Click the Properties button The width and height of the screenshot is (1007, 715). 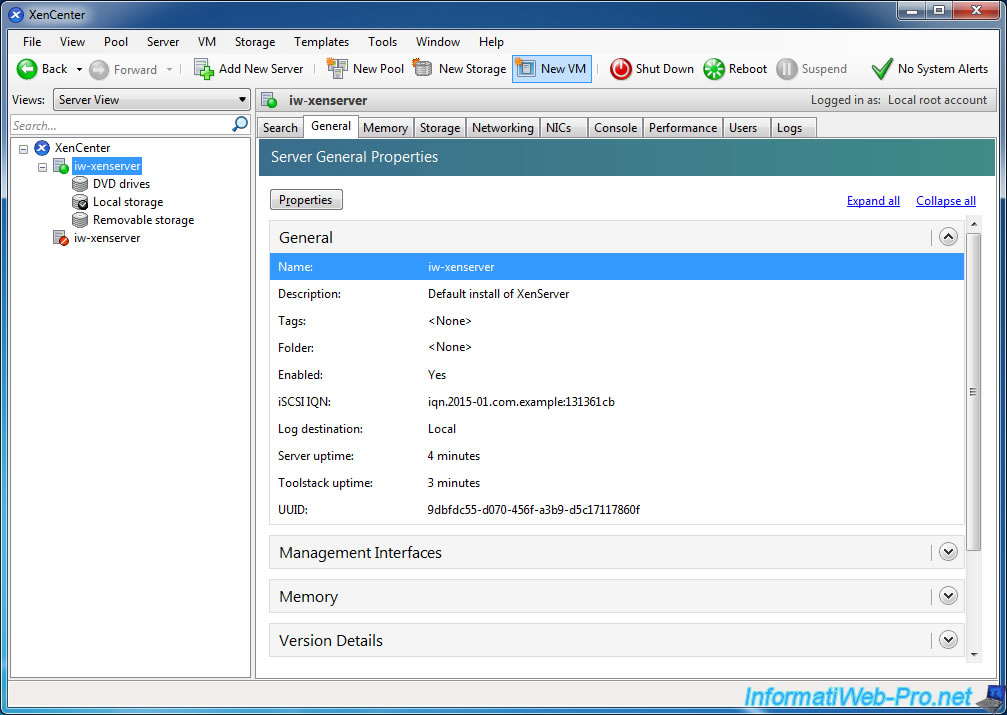306,200
